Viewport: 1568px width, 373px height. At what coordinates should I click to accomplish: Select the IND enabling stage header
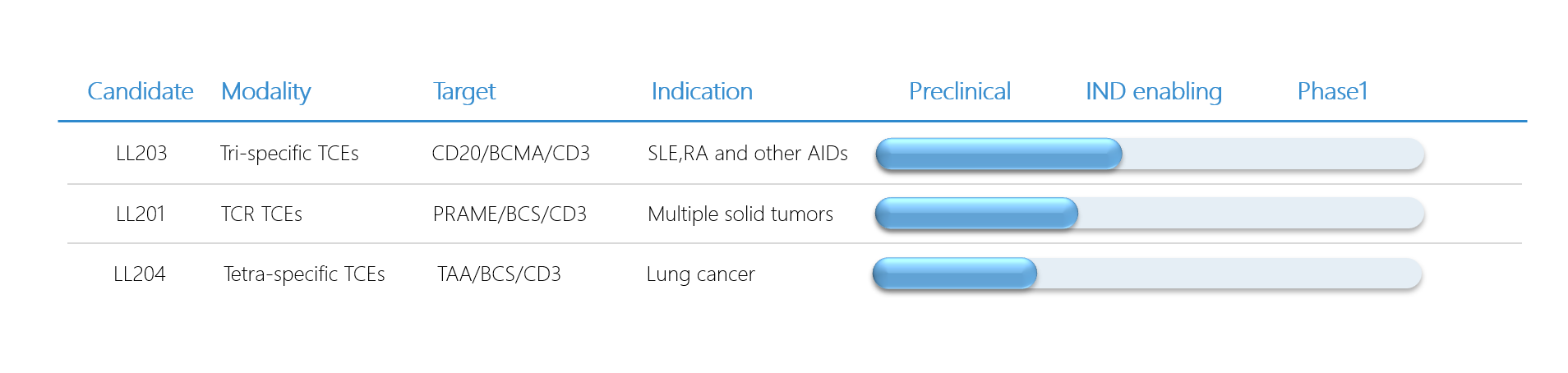[1154, 92]
